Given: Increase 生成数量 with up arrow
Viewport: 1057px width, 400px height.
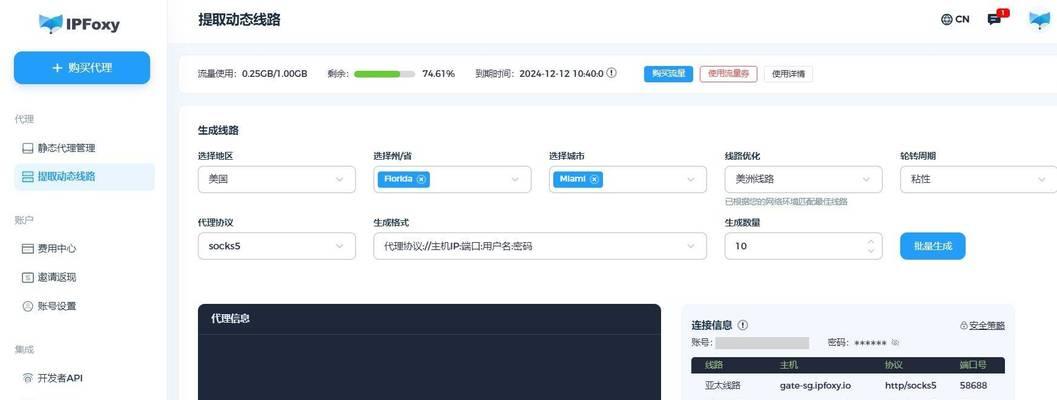Looking at the screenshot, I should tap(870, 241).
